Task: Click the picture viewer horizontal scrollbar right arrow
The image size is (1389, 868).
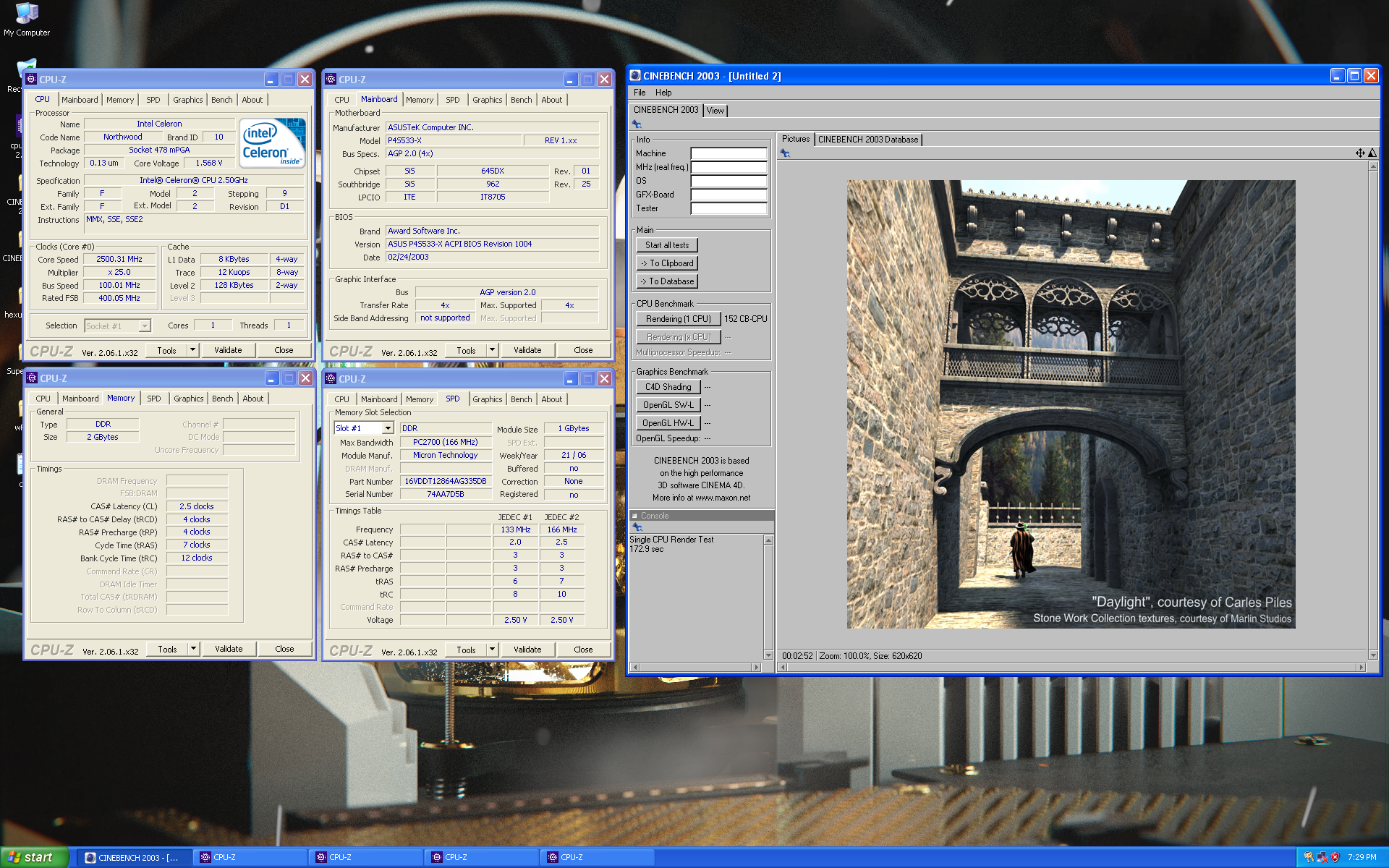Action: (1362, 667)
